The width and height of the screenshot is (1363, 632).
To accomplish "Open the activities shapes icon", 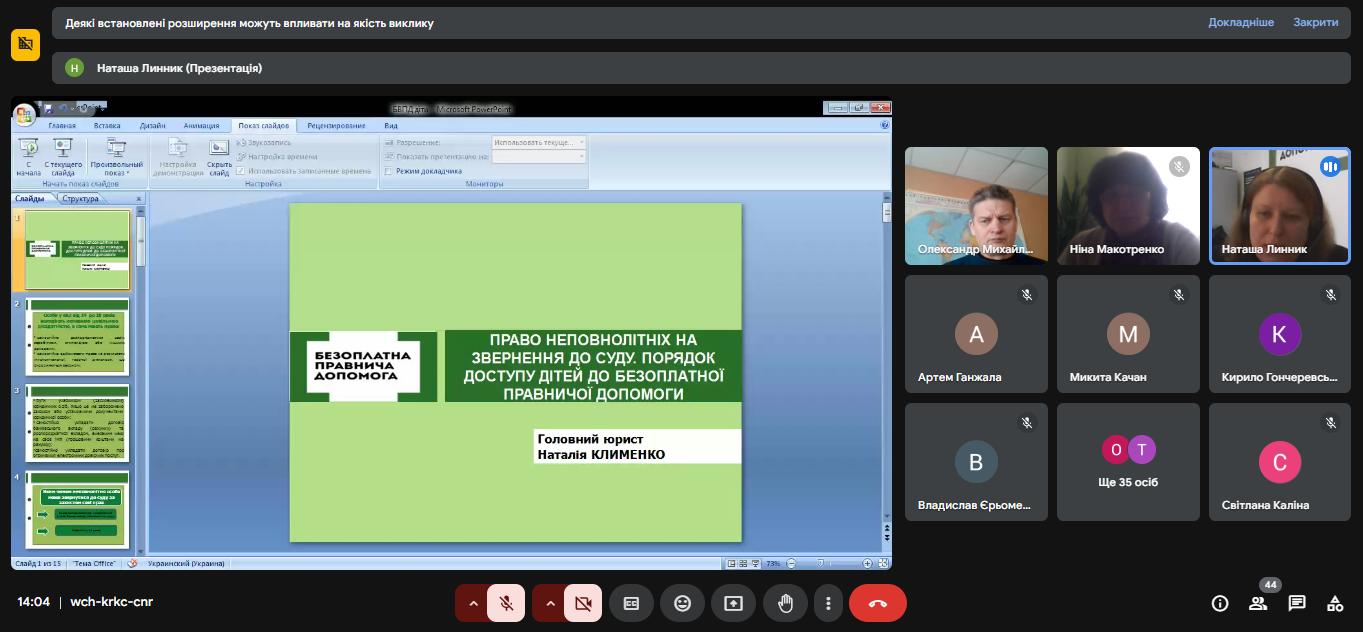I will 1335,603.
